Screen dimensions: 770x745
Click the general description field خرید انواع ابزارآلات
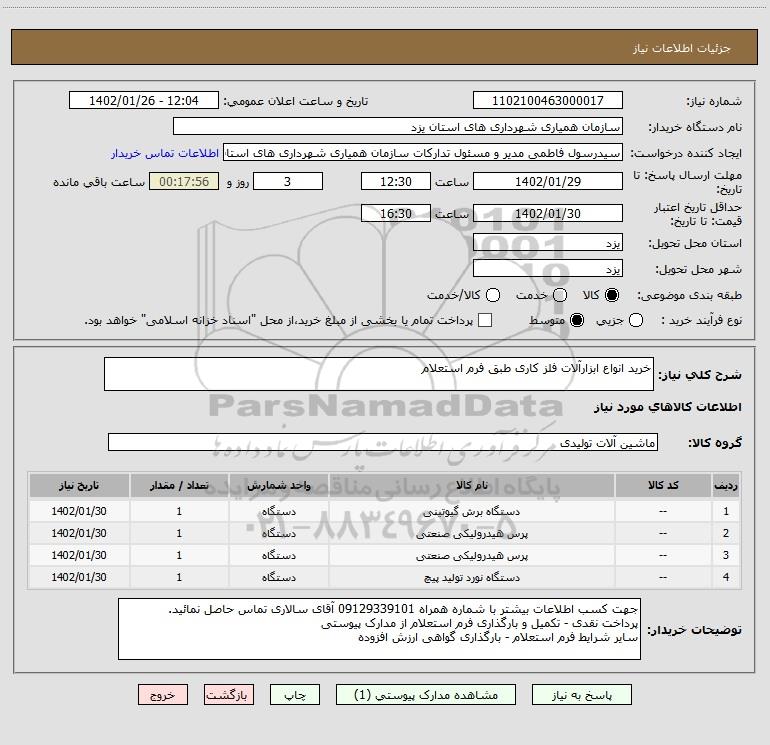pos(379,374)
